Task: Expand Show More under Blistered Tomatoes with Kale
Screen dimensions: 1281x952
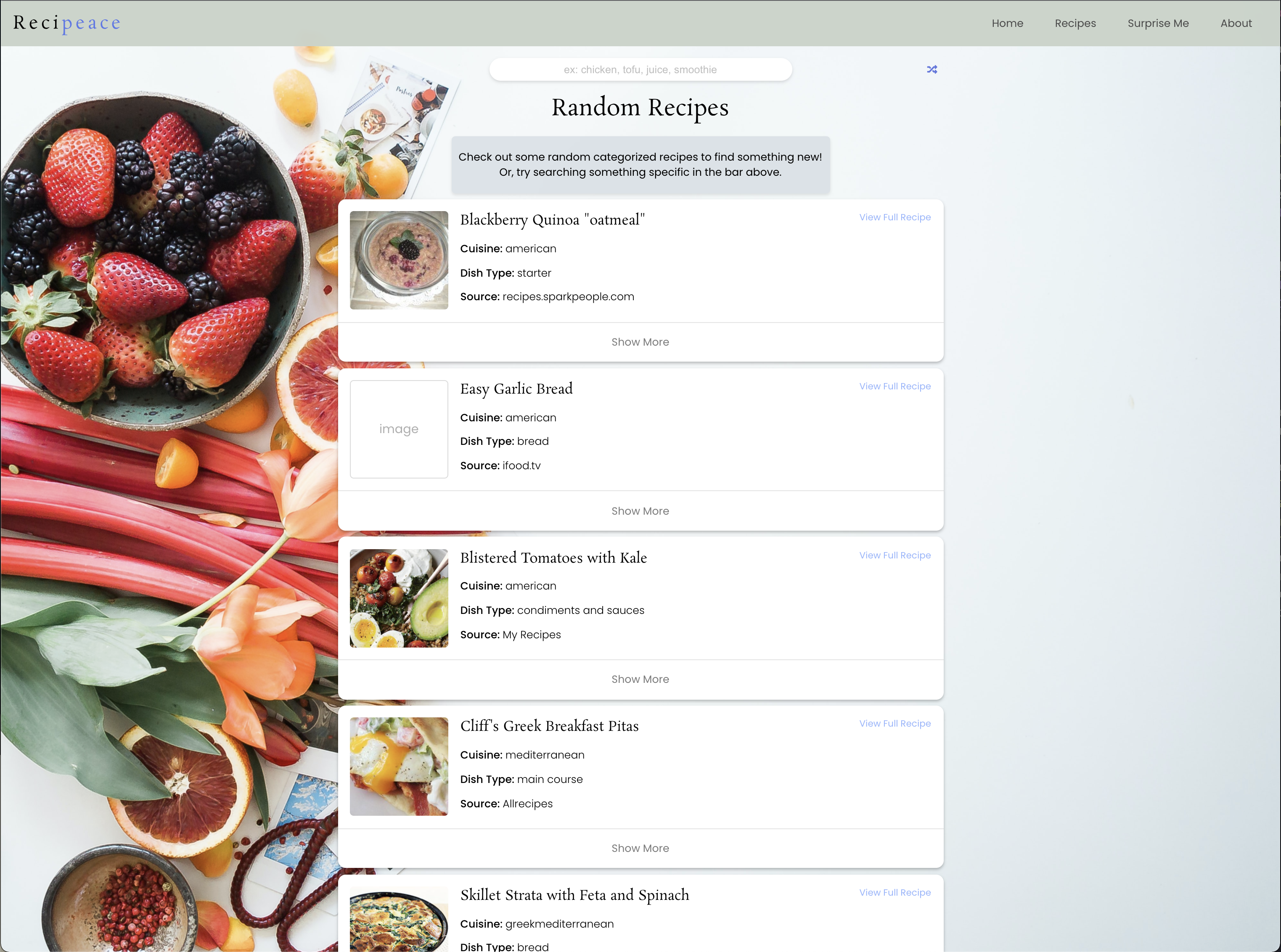Action: (640, 680)
